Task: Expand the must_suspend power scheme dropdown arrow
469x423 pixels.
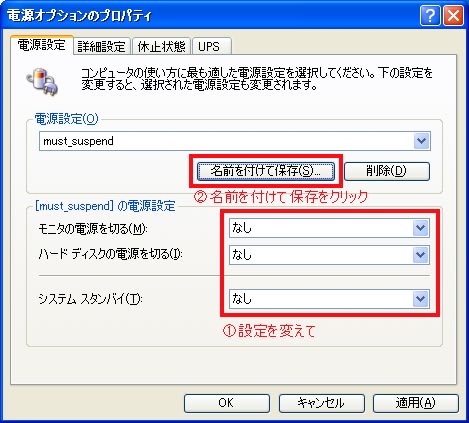Action: pos(421,141)
